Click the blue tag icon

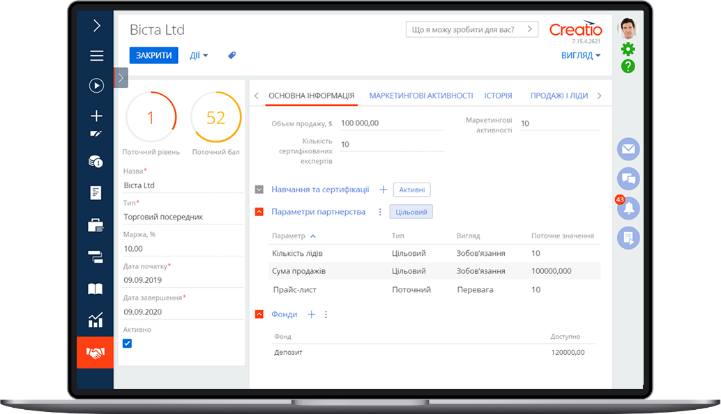(232, 55)
